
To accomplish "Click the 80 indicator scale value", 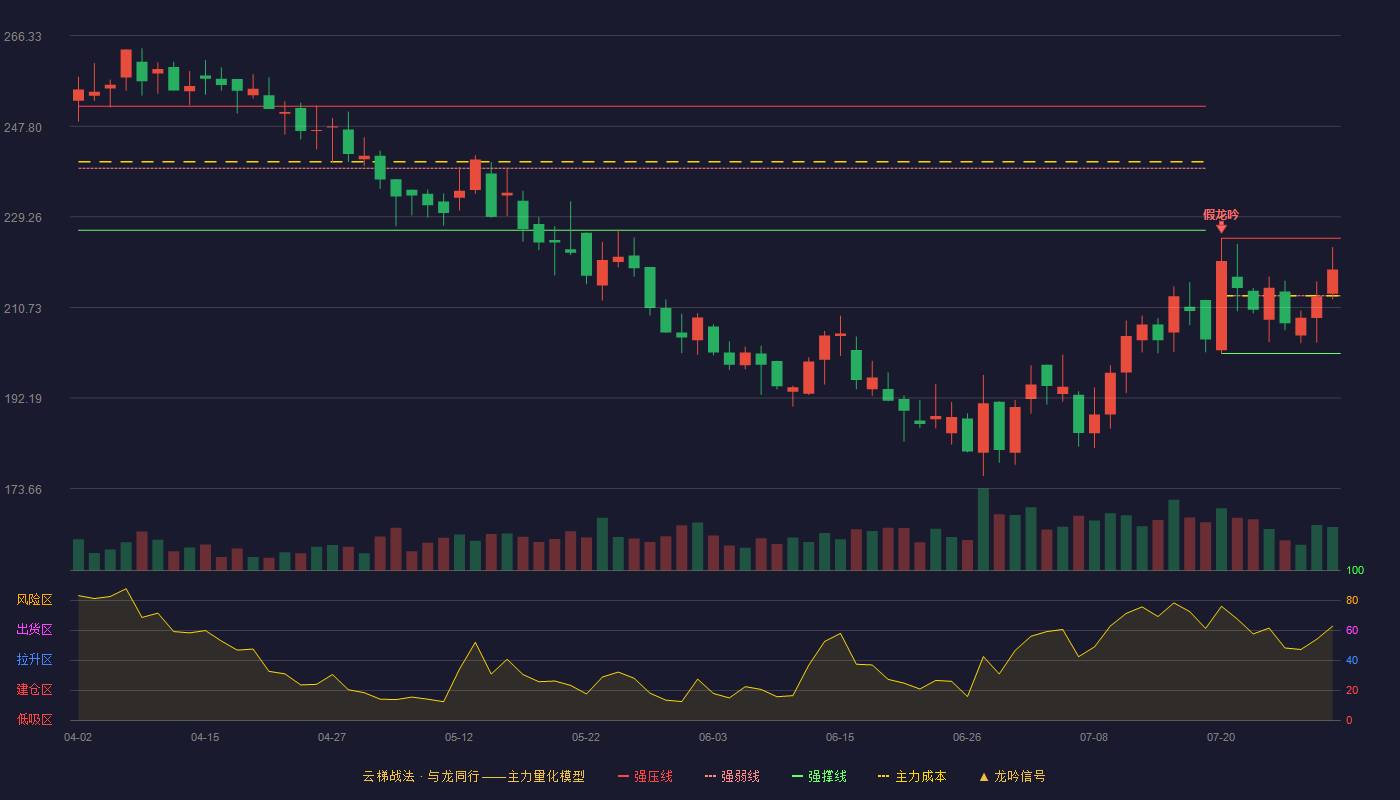I will [1352, 600].
